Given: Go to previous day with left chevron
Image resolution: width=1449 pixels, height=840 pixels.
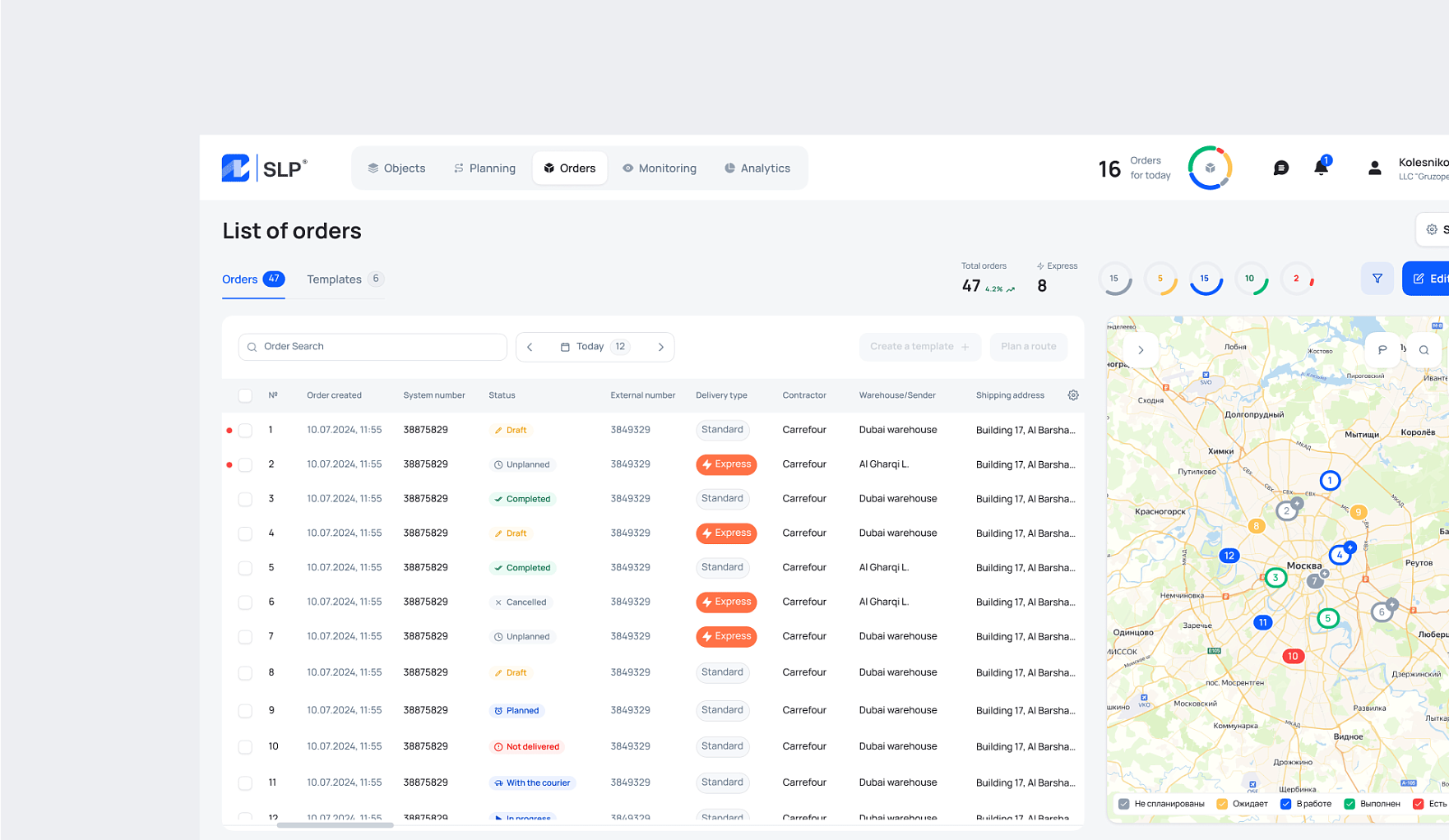Looking at the screenshot, I should (530, 347).
